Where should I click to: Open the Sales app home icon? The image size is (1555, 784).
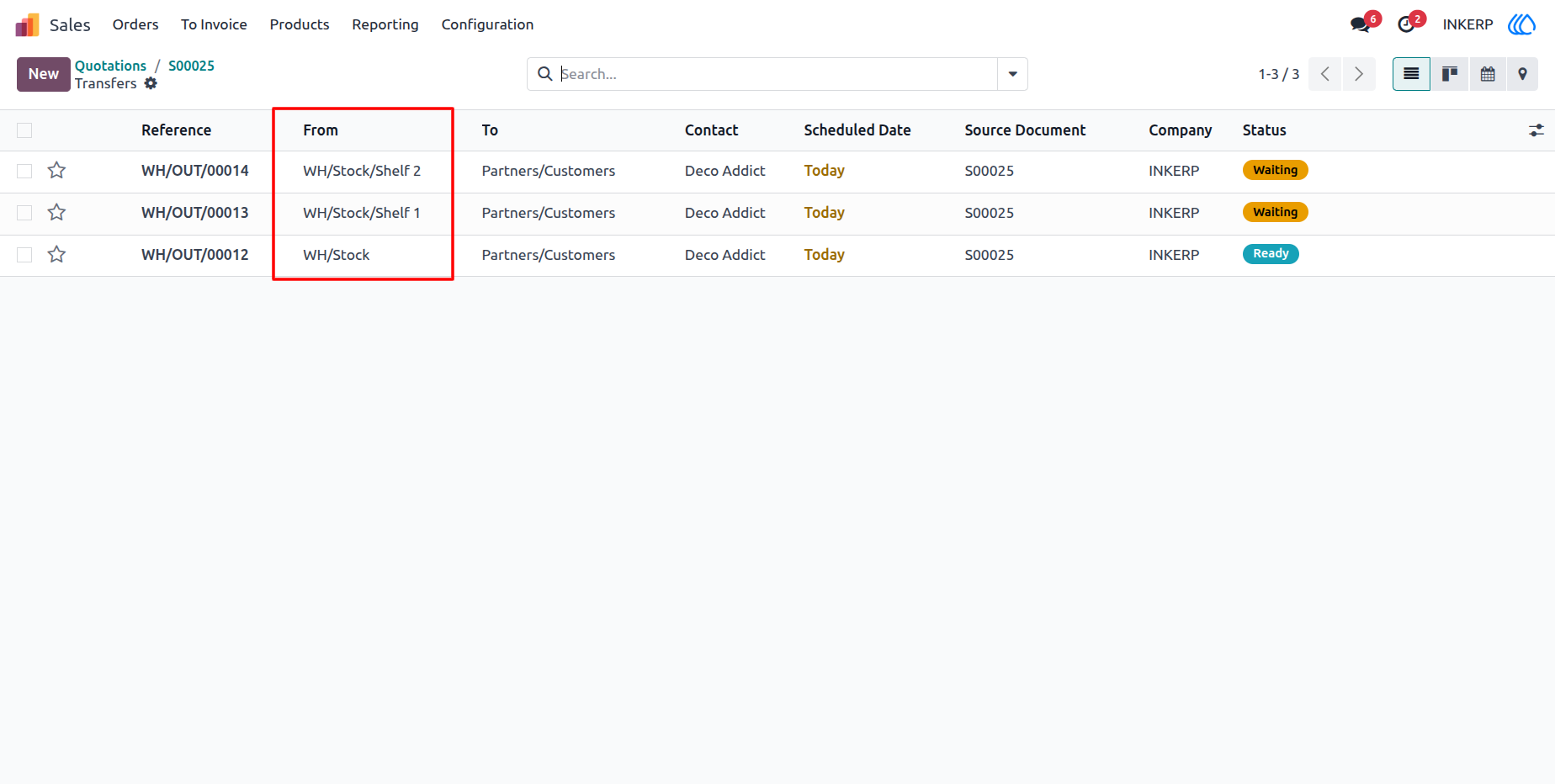27,24
